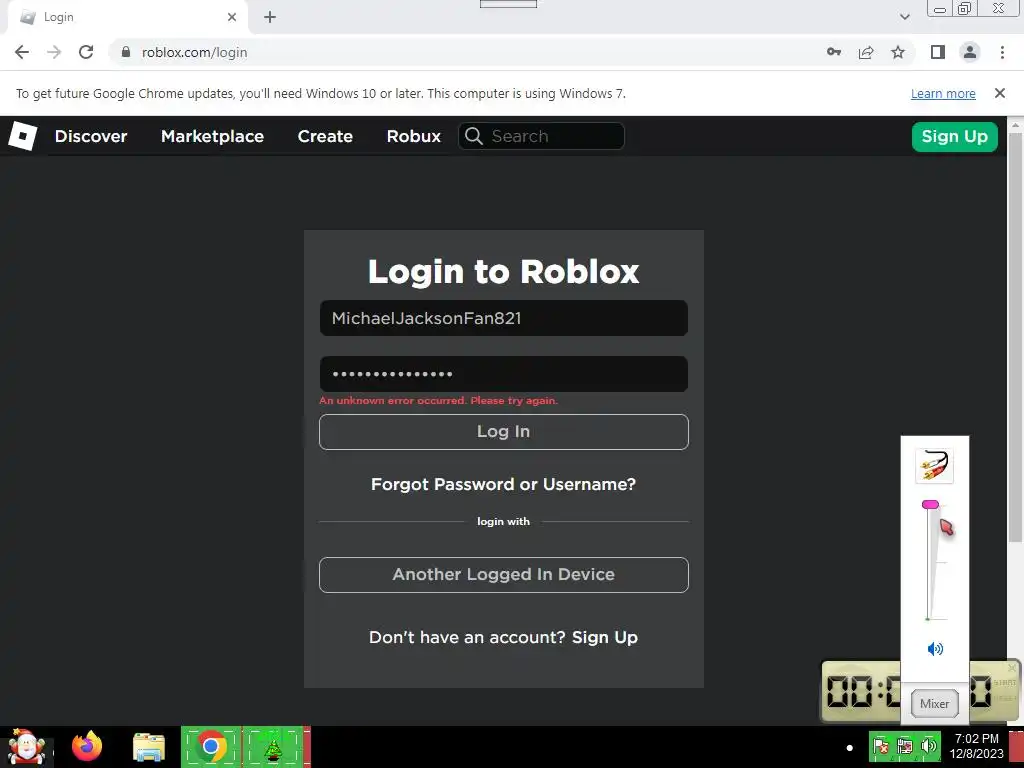Open the Chrome side panel icon
The image size is (1024, 768).
(938, 52)
